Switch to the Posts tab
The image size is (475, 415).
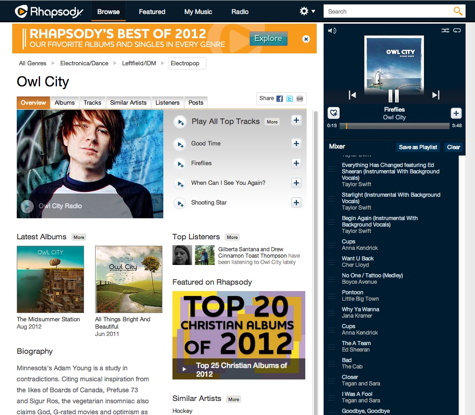pyautogui.click(x=196, y=103)
